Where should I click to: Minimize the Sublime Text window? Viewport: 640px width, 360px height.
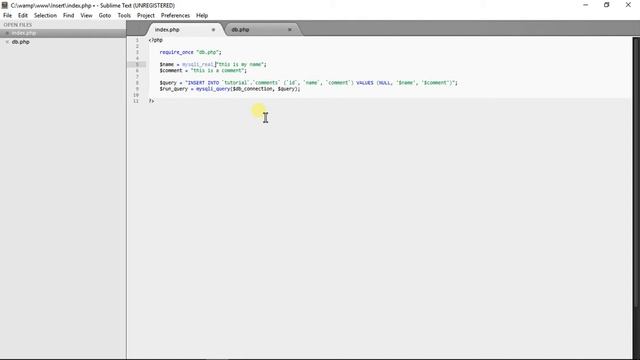click(586, 5)
